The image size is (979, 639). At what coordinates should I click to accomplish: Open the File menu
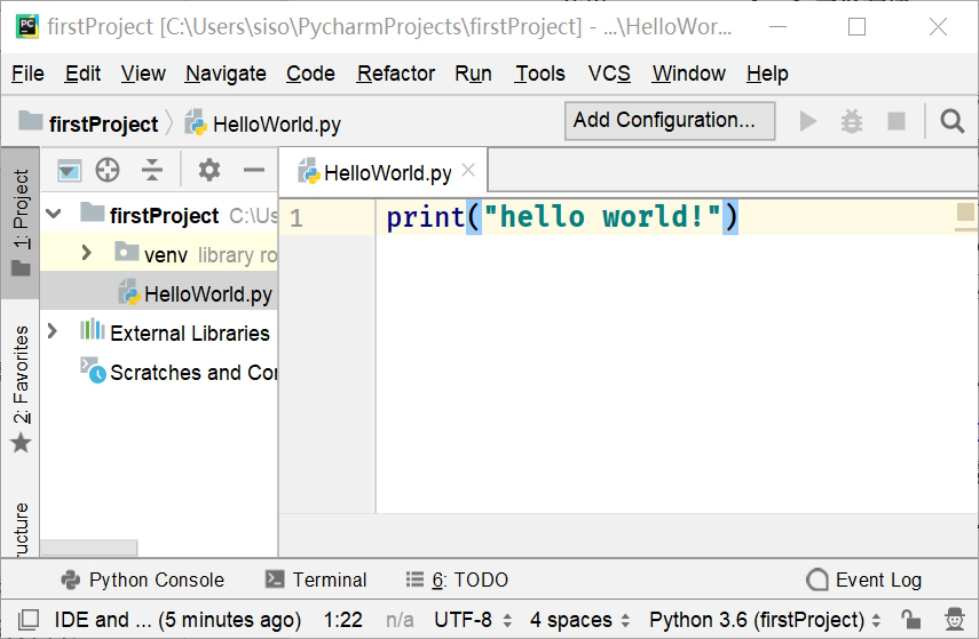[28, 74]
